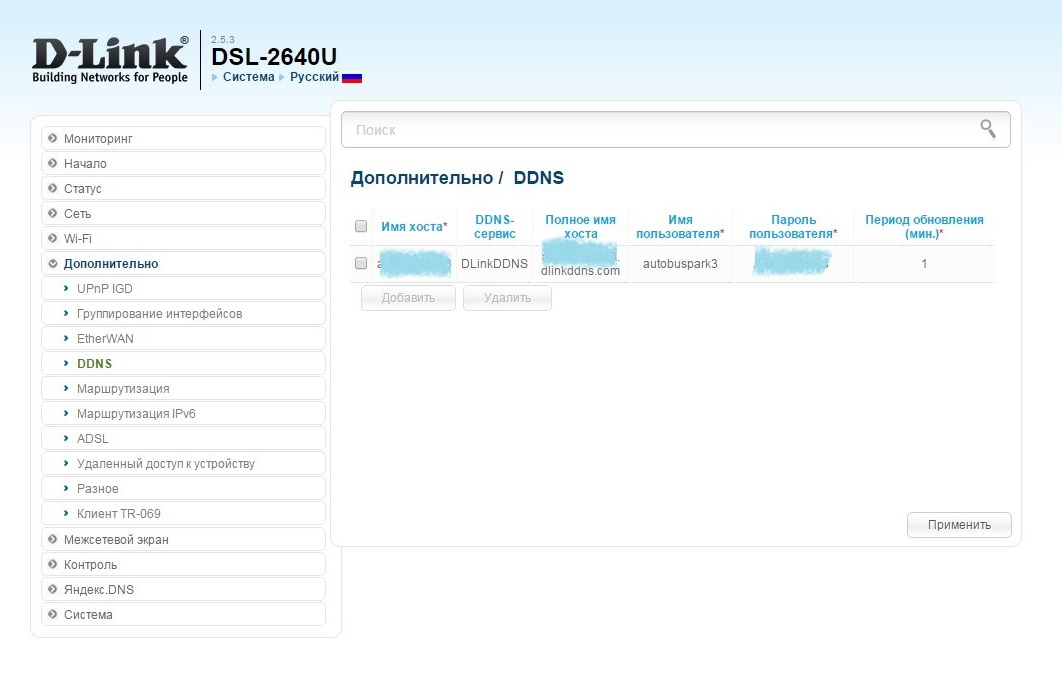This screenshot has width=1062, height=692.
Task: Click the D-Link logo
Action: coord(110,60)
